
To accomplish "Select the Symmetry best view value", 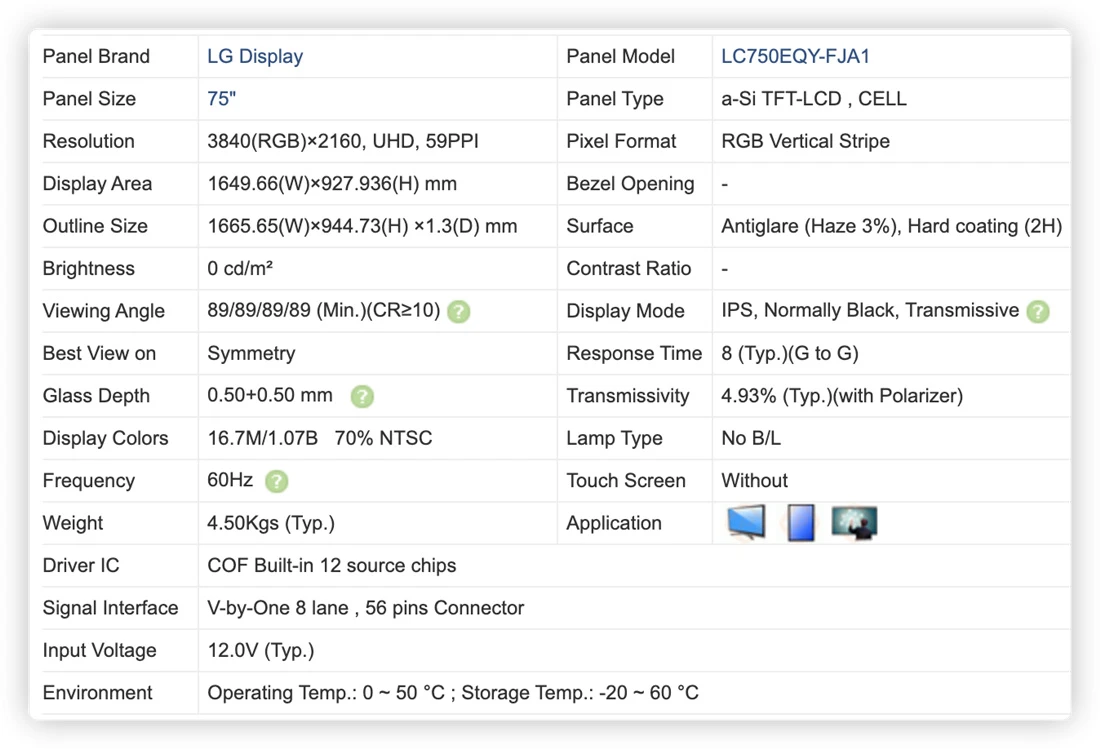I will [251, 353].
